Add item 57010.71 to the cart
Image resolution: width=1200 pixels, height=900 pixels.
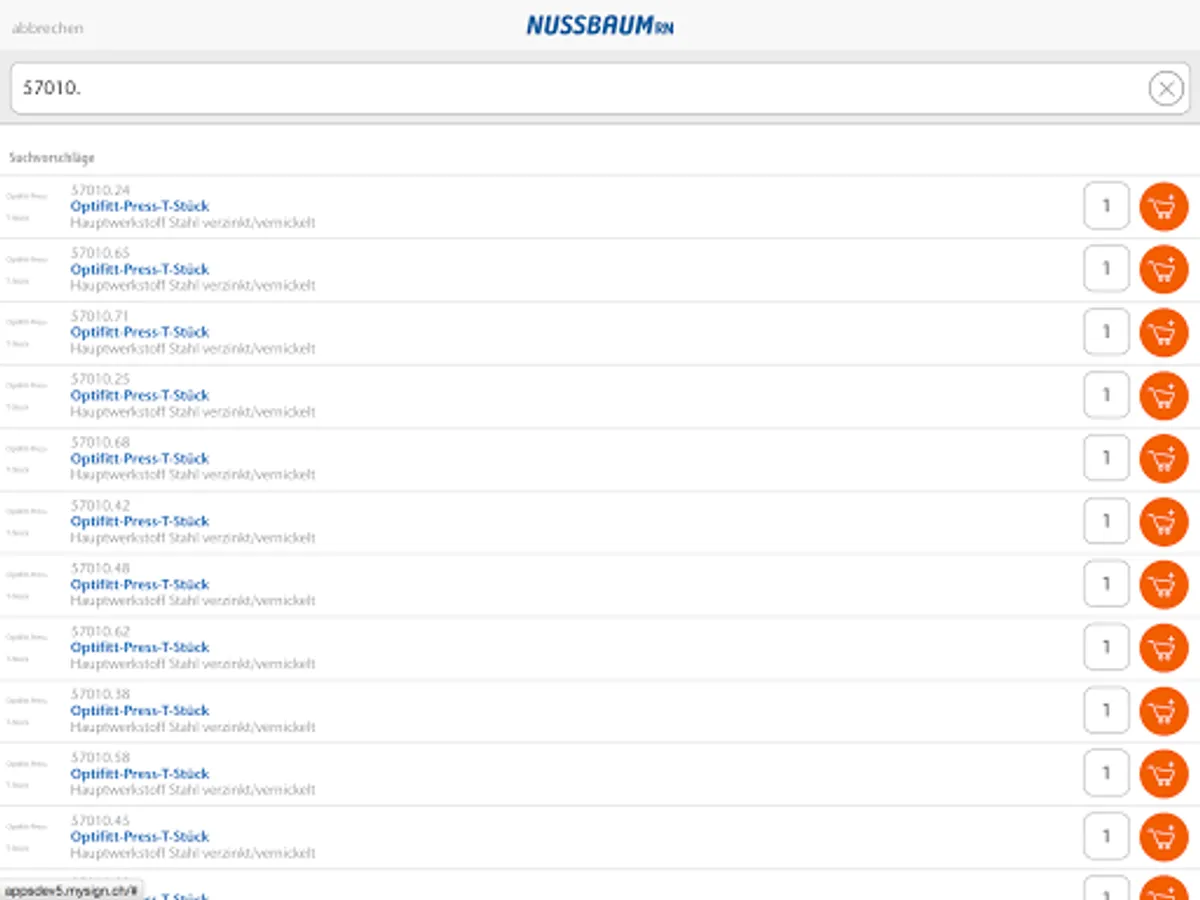pyautogui.click(x=1164, y=333)
